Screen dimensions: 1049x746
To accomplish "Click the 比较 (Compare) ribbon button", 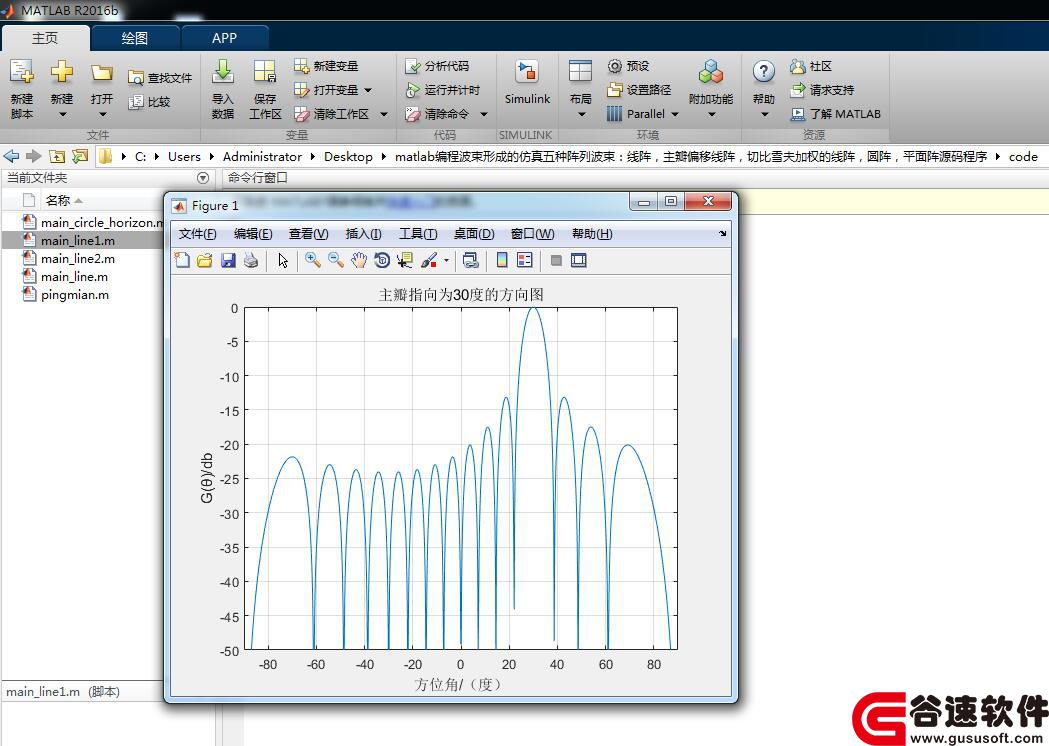I will [x=149, y=102].
